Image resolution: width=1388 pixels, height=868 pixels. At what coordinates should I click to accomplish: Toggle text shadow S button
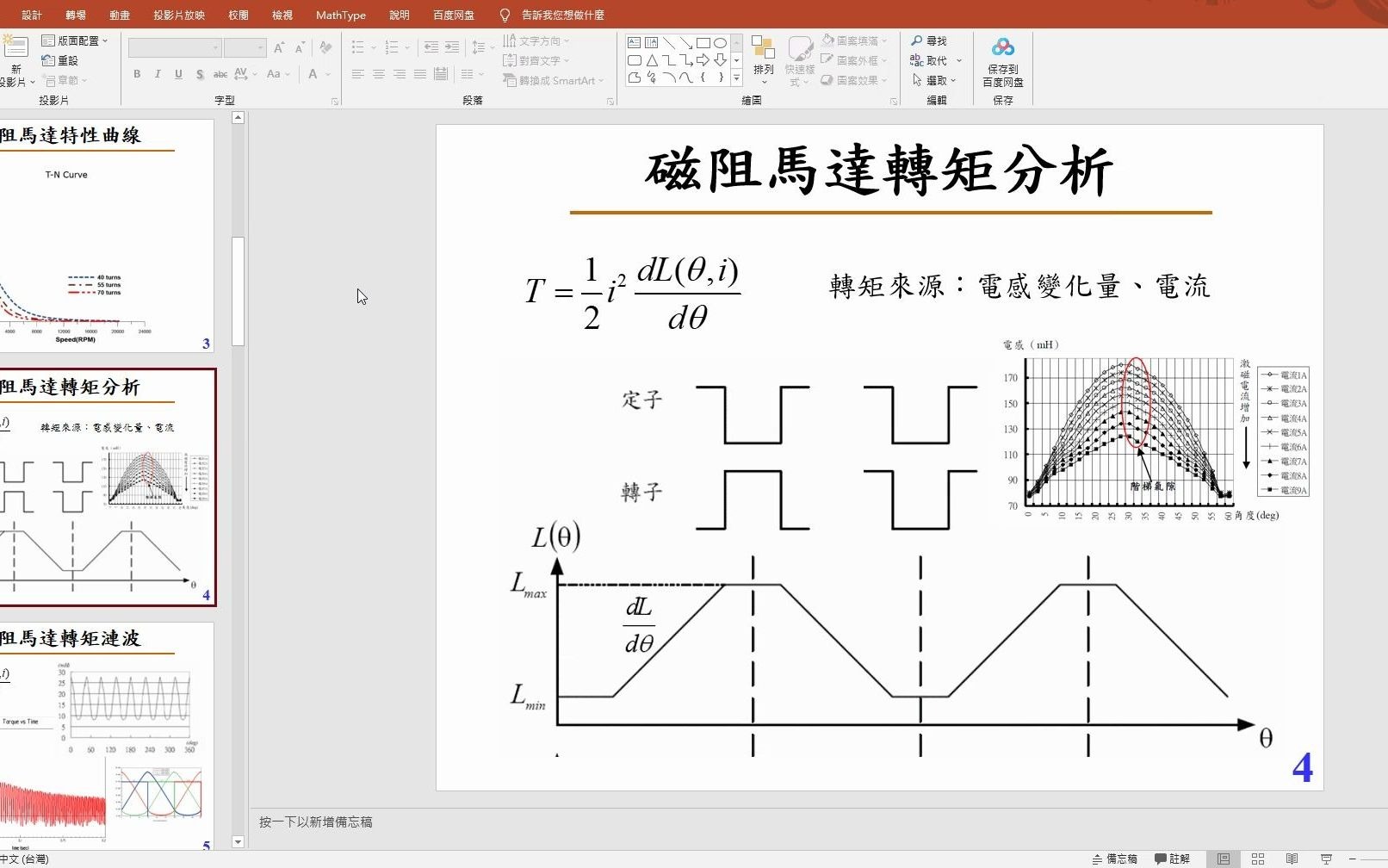pyautogui.click(x=200, y=74)
